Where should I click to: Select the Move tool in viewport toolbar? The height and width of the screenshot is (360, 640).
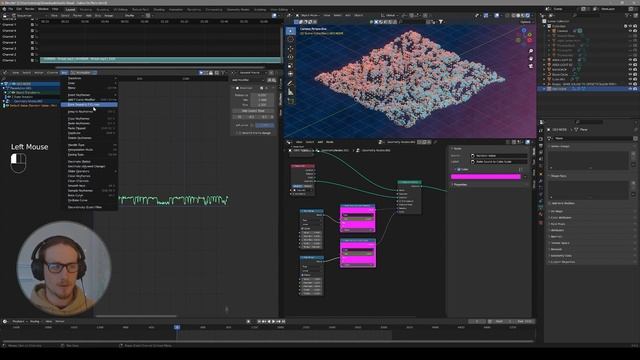point(290,49)
